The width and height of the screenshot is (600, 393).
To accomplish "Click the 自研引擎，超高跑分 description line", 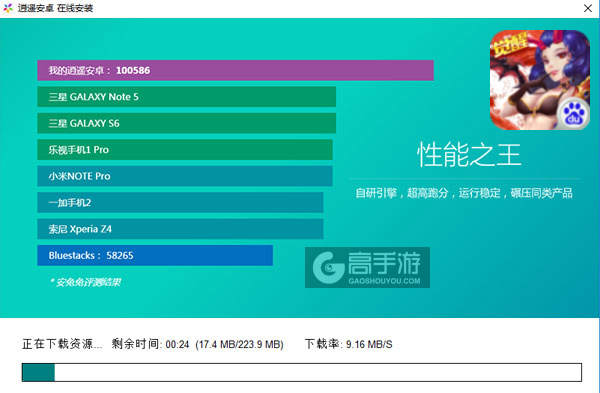I will [x=464, y=193].
